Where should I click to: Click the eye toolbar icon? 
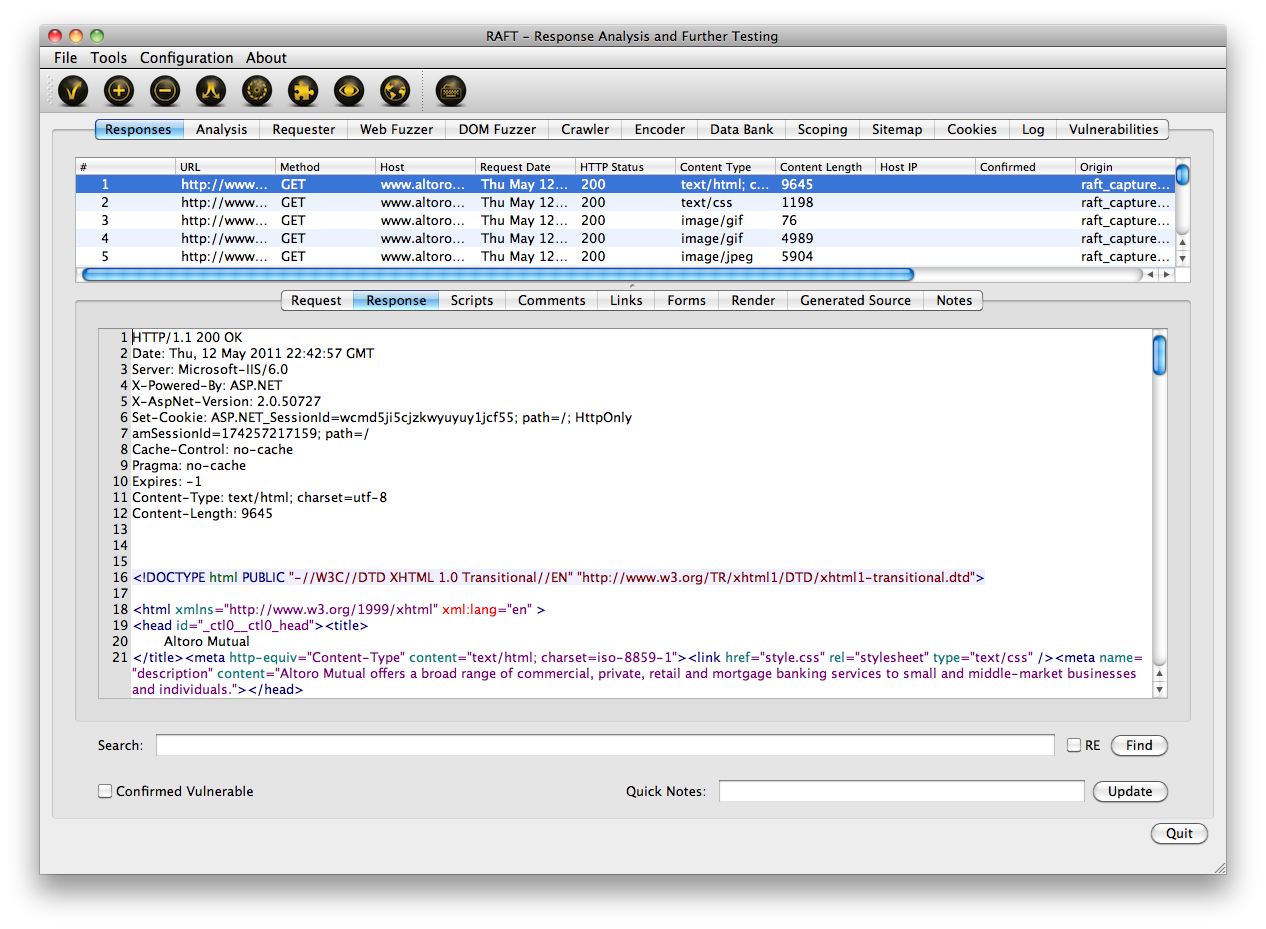tap(349, 91)
